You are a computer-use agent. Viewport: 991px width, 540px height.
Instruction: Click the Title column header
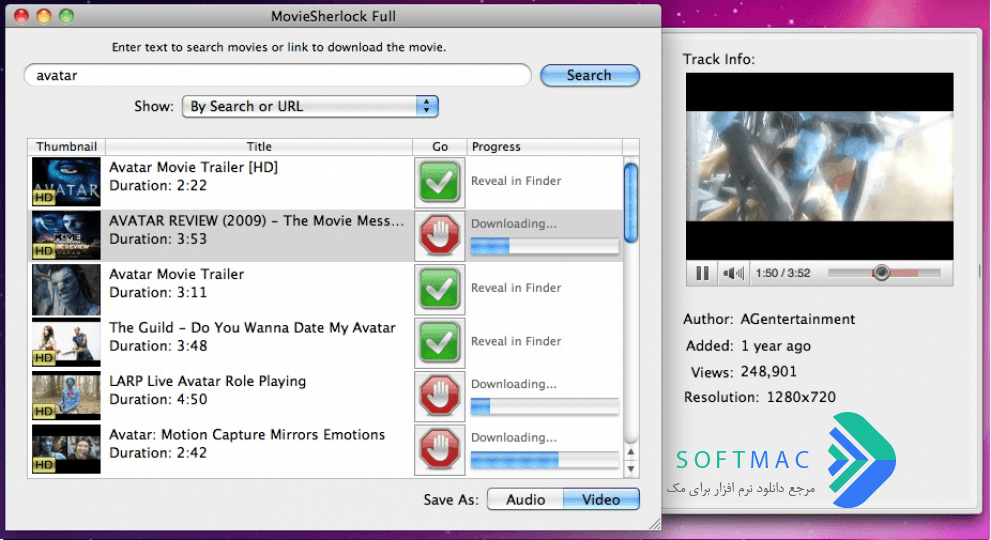(259, 147)
